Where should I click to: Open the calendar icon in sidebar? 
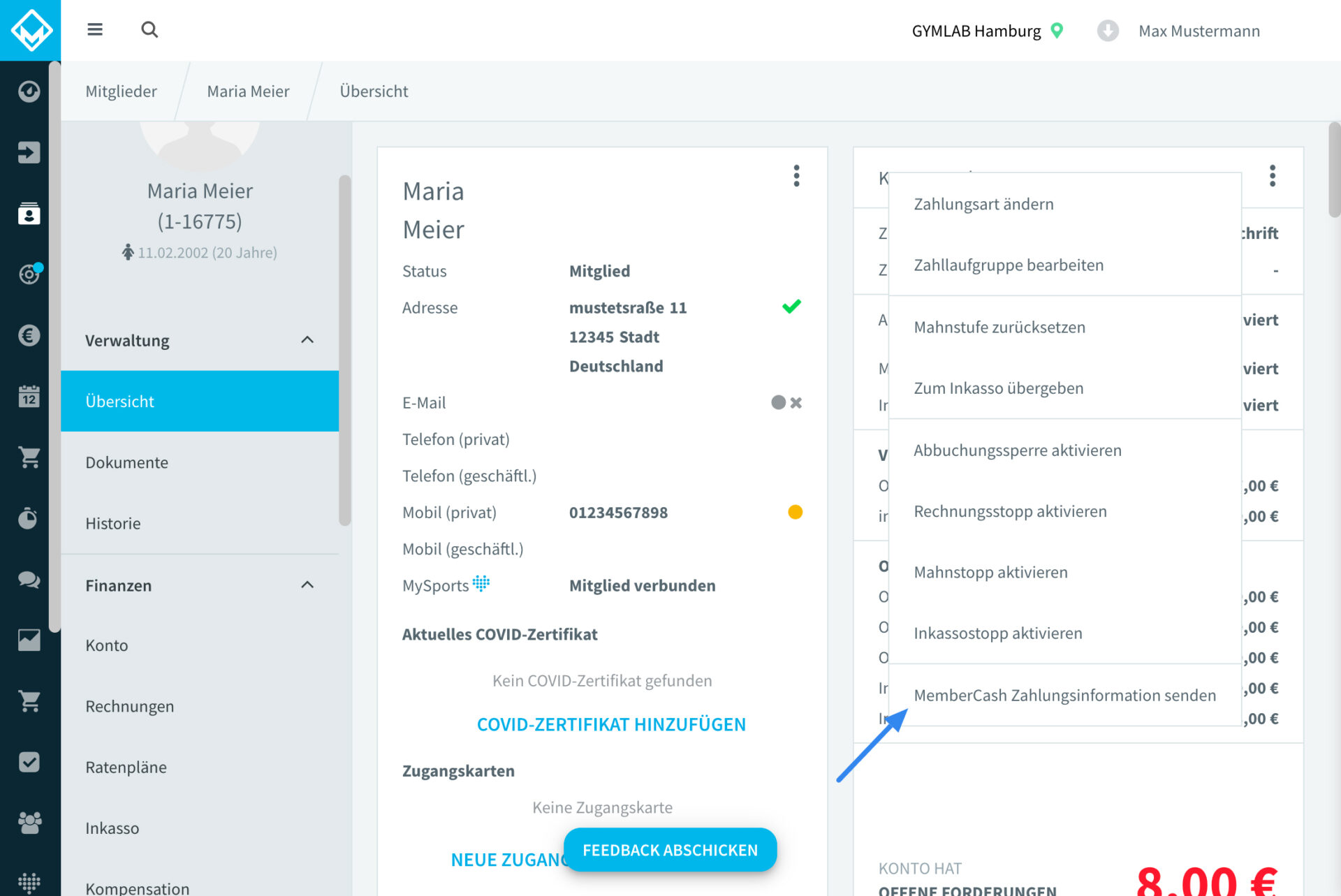[29, 396]
